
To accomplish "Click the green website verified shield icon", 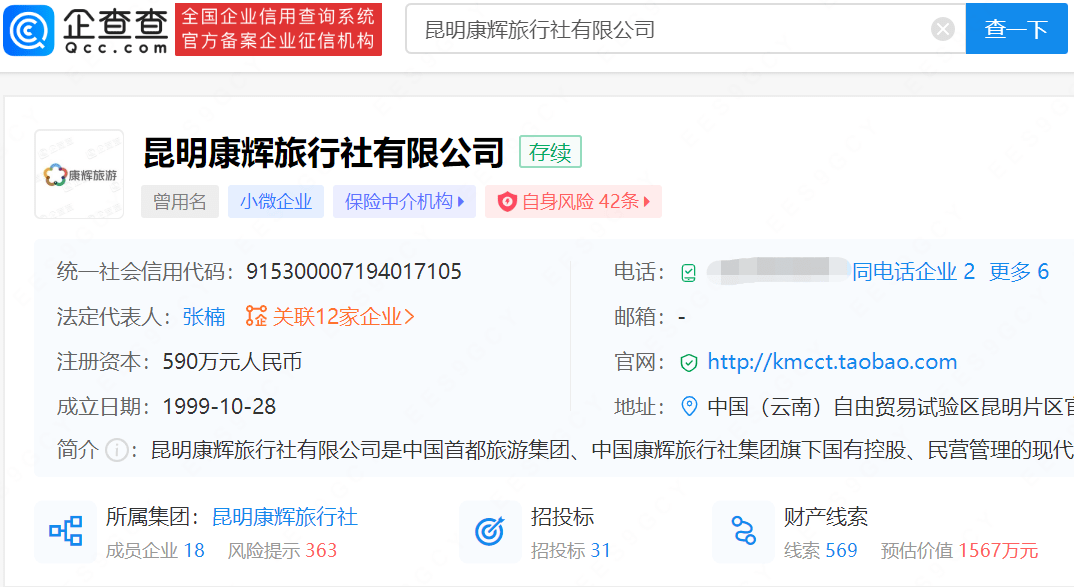I will [x=688, y=363].
